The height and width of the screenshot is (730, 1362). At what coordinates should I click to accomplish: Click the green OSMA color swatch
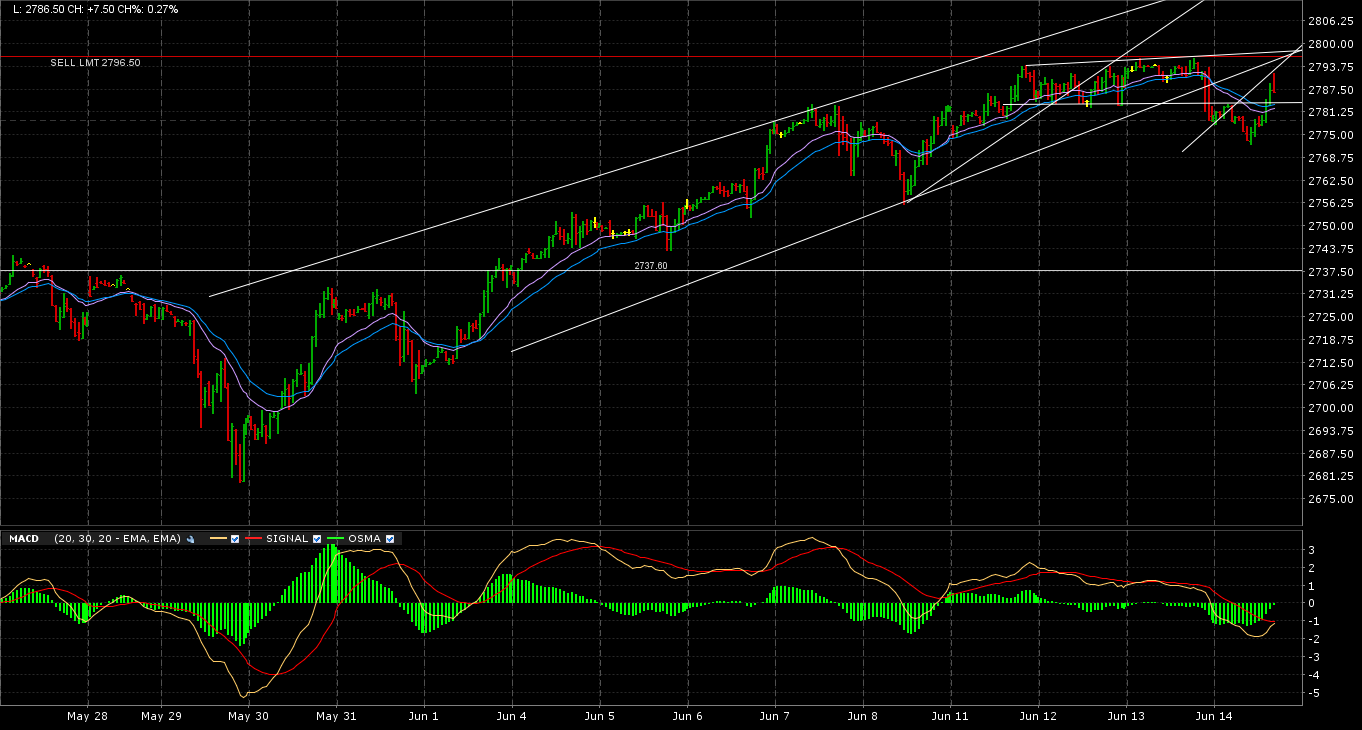coord(336,539)
